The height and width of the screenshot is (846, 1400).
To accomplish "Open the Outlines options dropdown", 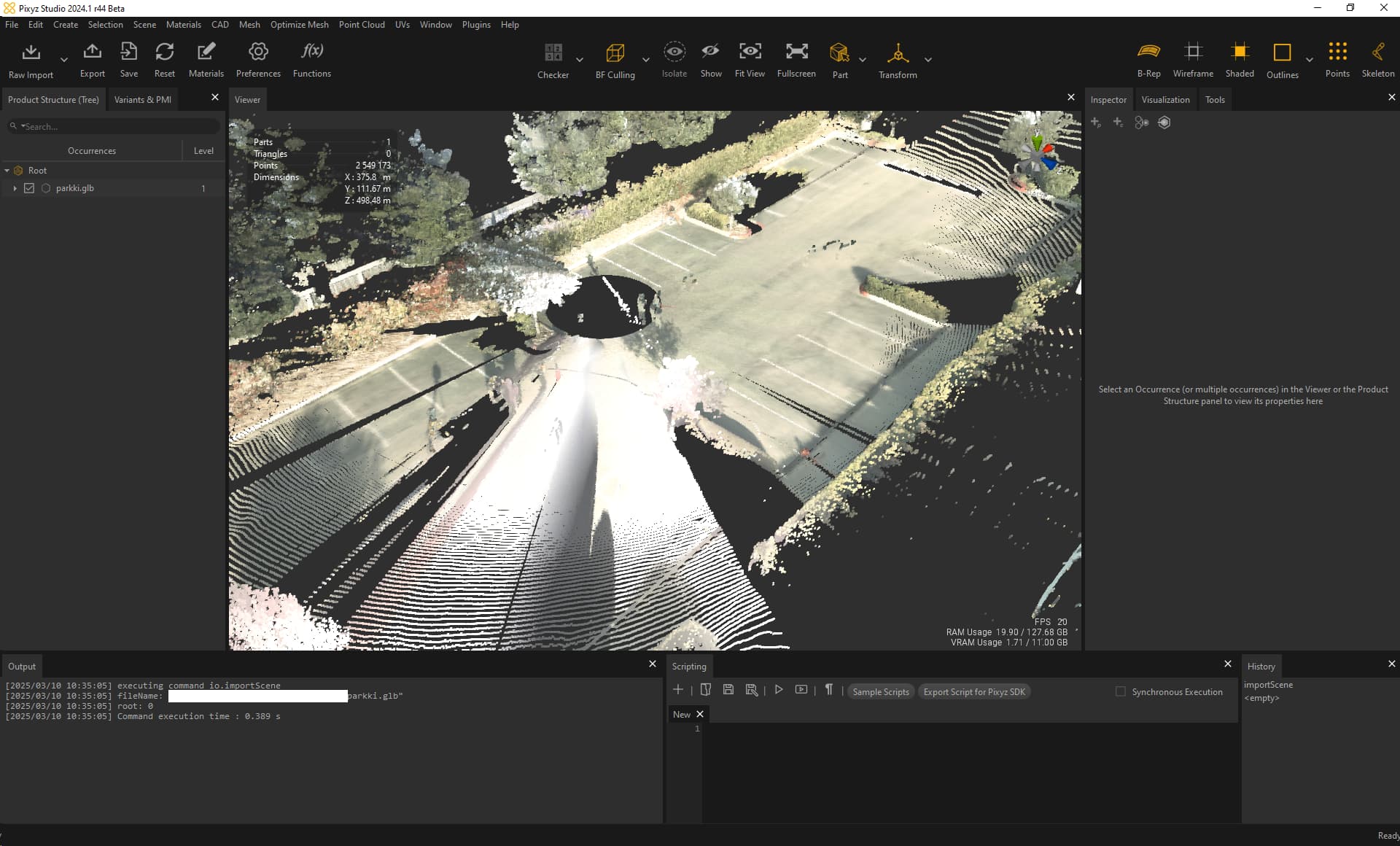I will tap(1310, 61).
